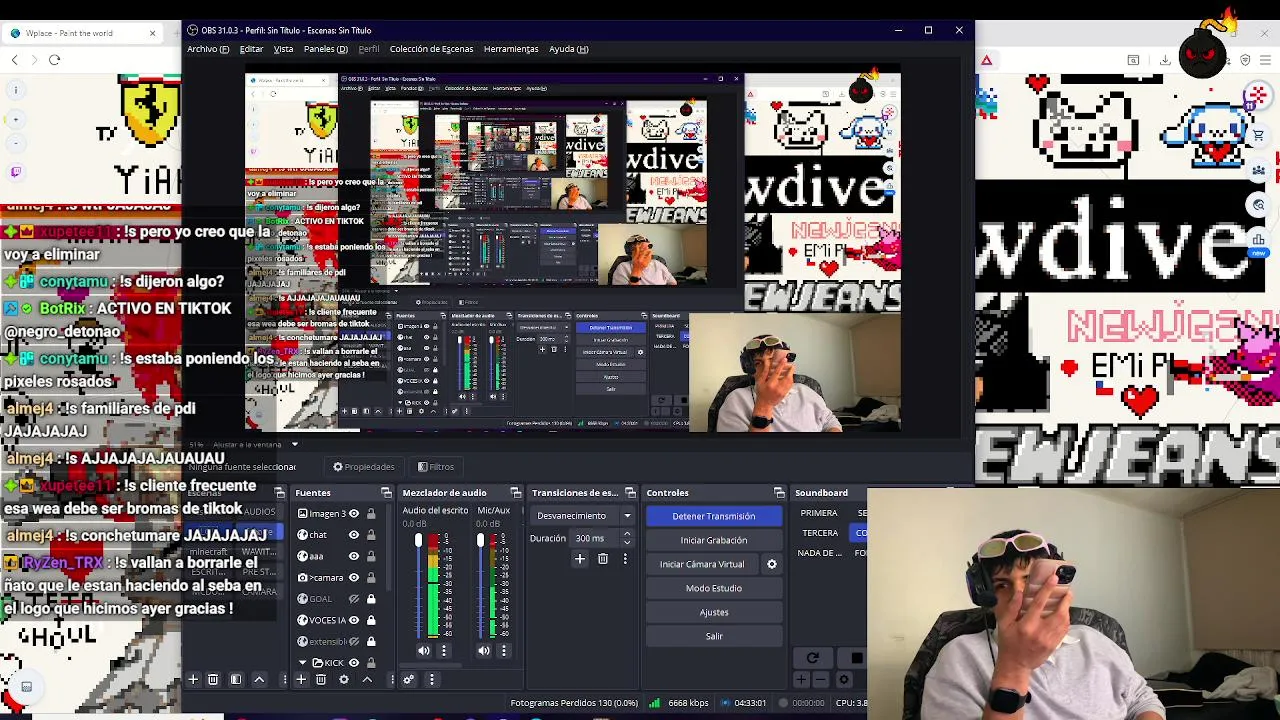1280x720 pixels.
Task: Toggle visibility of chat source
Action: click(x=353, y=535)
